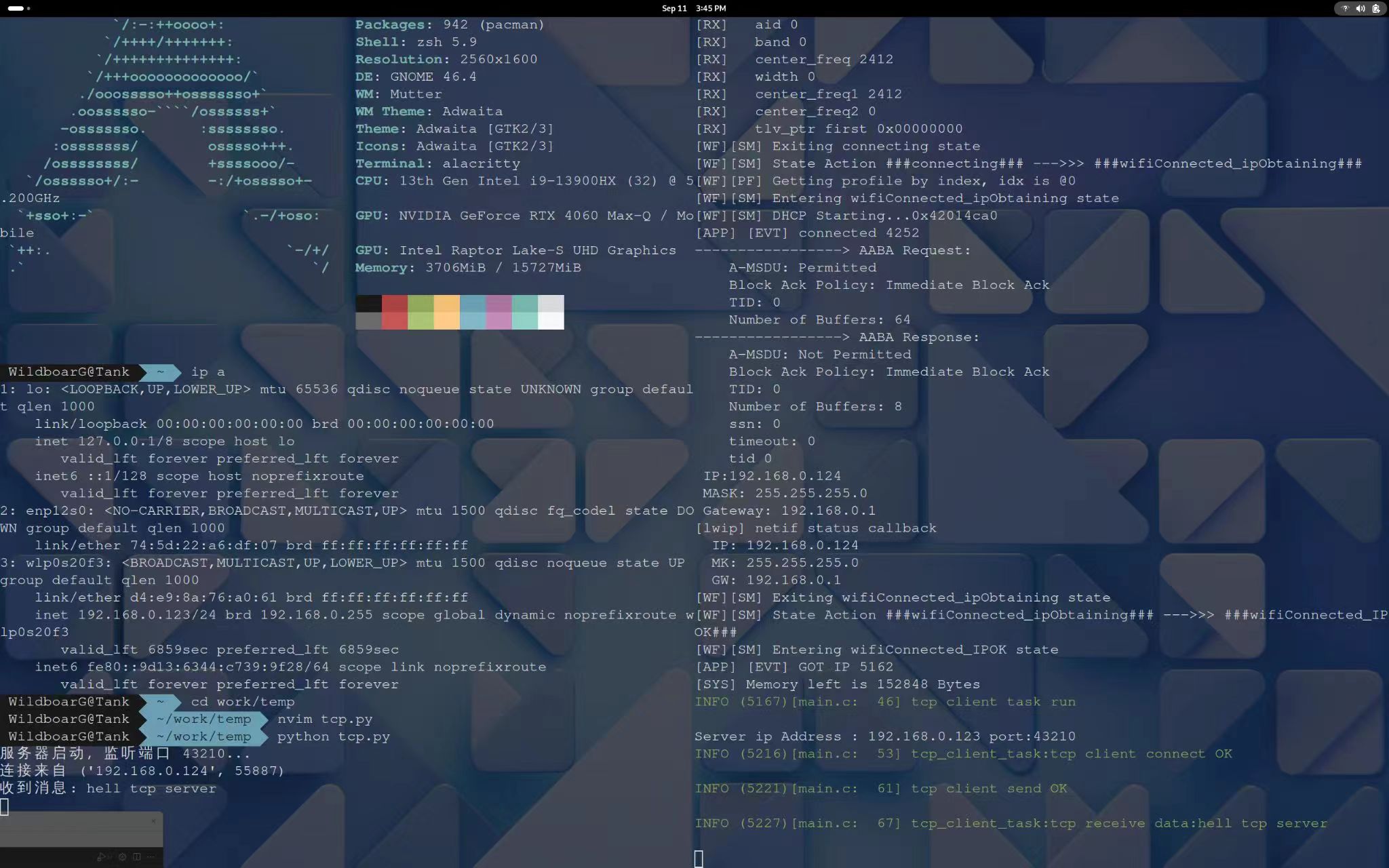
Task: Click the 'DE: GNOME 46.4' line
Action: (x=416, y=77)
